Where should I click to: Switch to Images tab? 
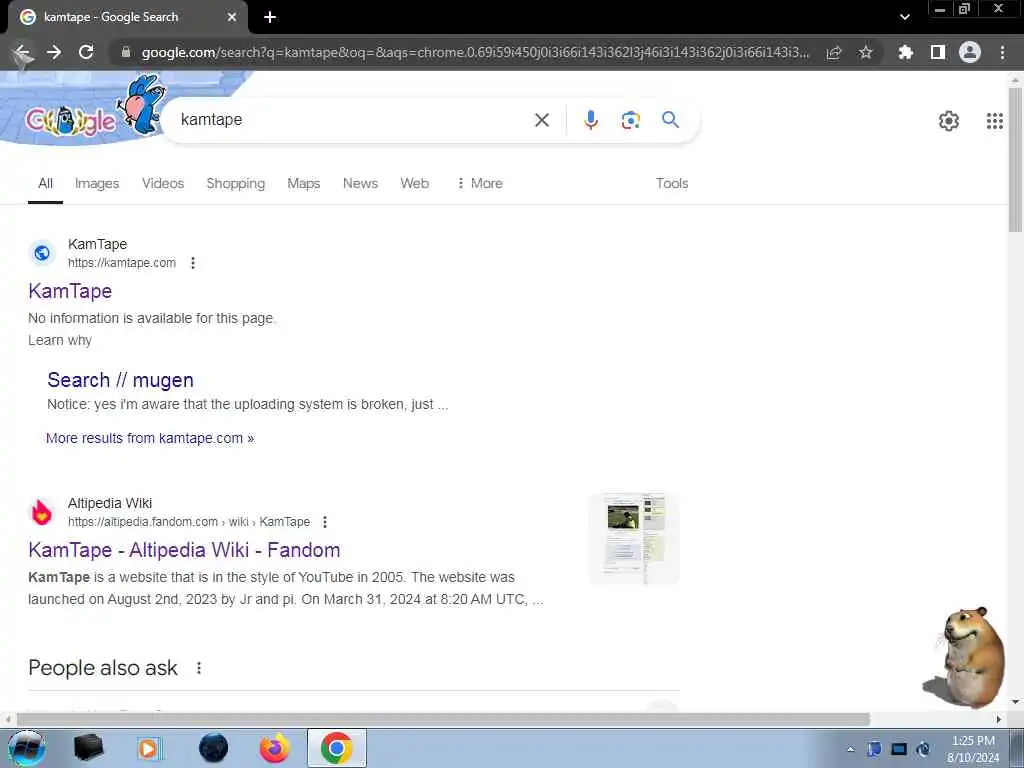point(97,184)
